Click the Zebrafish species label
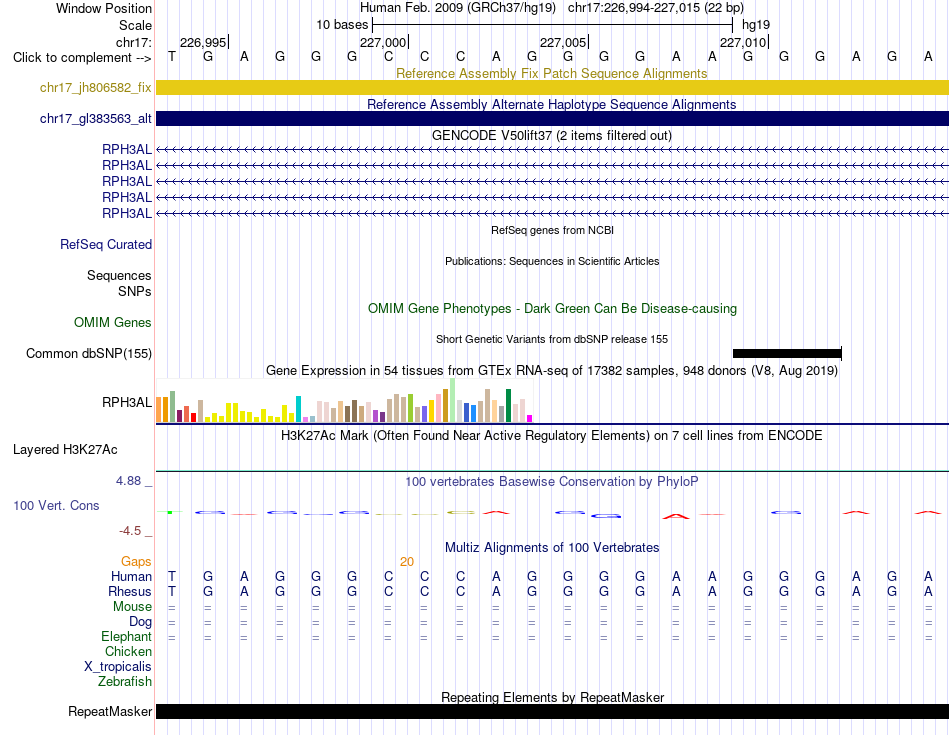This screenshot has height=735, width=950. coord(125,682)
